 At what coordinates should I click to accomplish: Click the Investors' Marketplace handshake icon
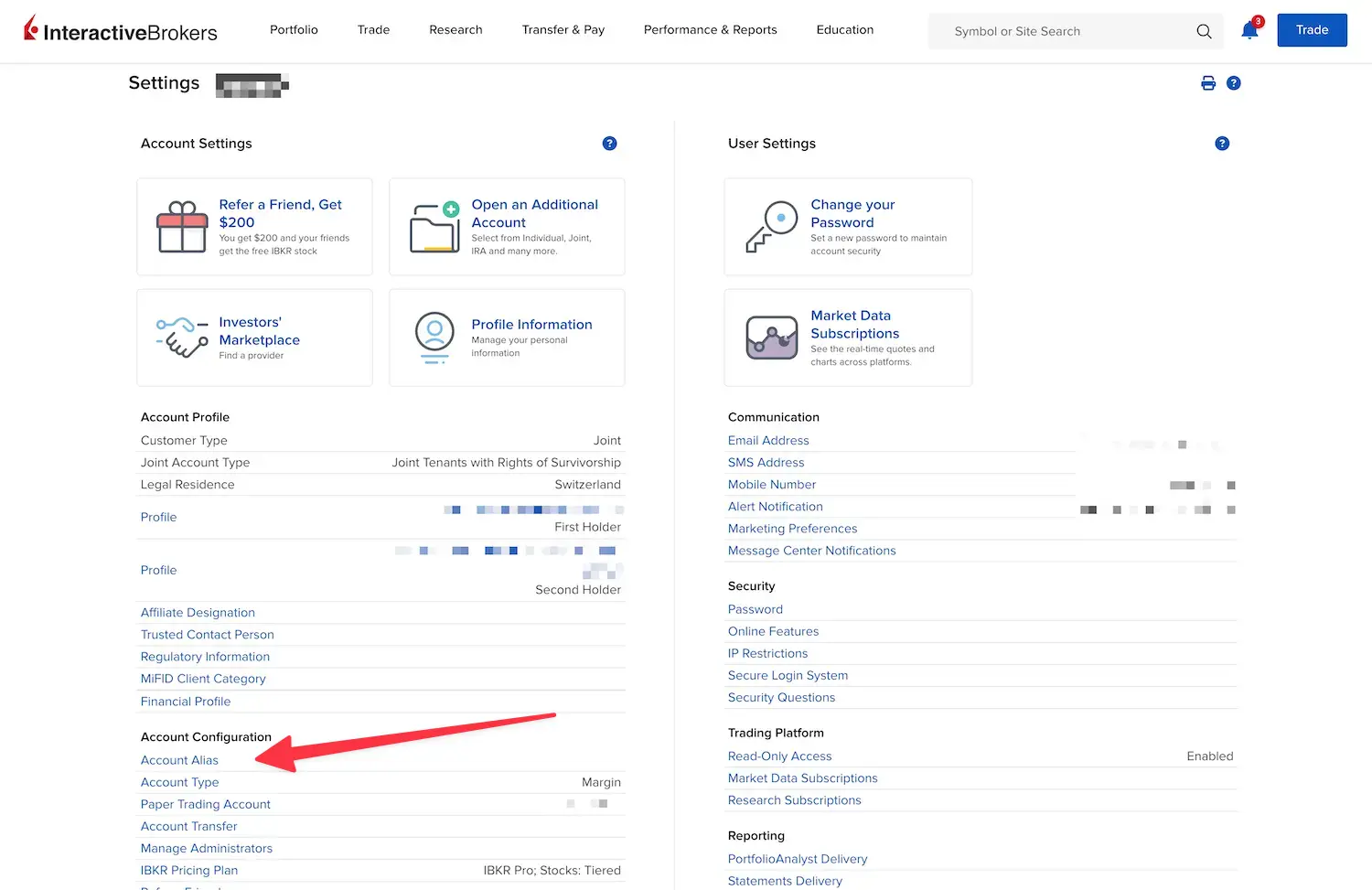tap(182, 338)
